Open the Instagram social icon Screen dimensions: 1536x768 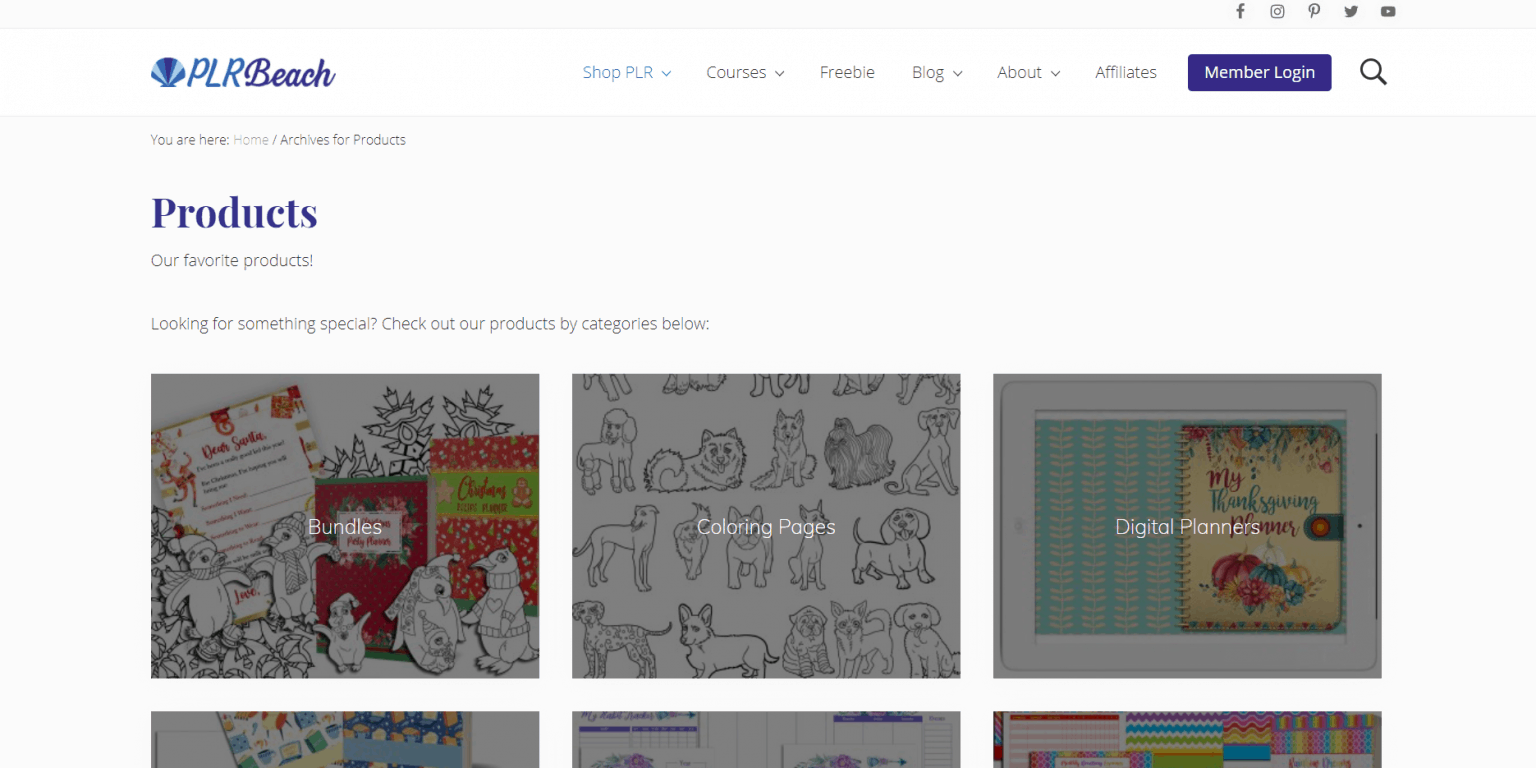1277,12
